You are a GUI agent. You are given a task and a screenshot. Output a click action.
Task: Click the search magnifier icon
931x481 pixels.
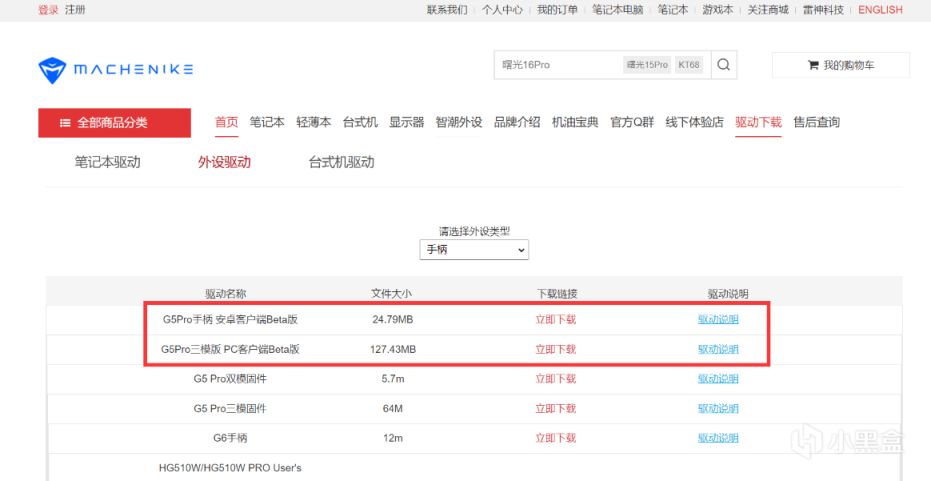tap(723, 65)
